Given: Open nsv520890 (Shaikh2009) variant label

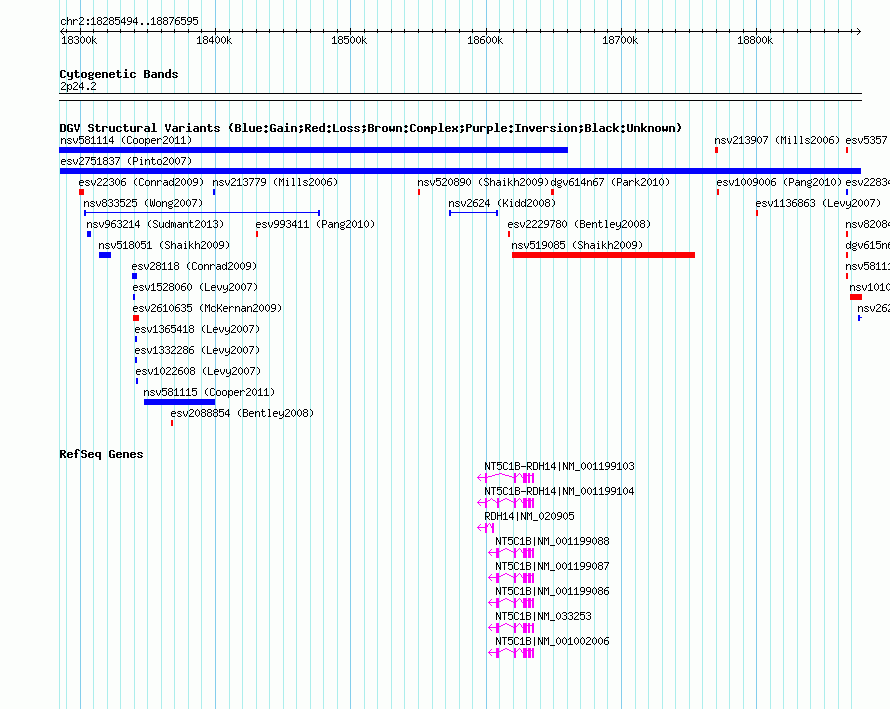Looking at the screenshot, I should click(483, 182).
